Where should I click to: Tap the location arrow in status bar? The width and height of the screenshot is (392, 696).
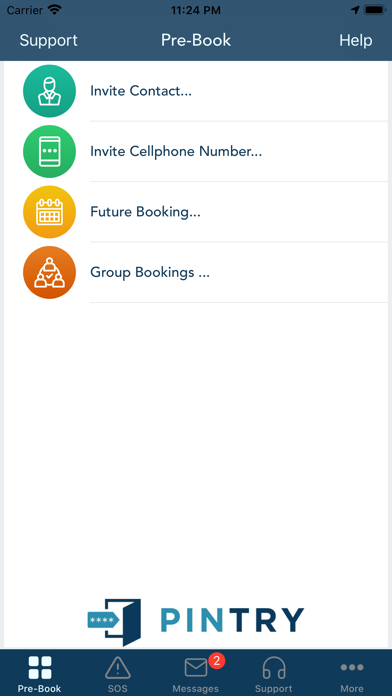355,10
